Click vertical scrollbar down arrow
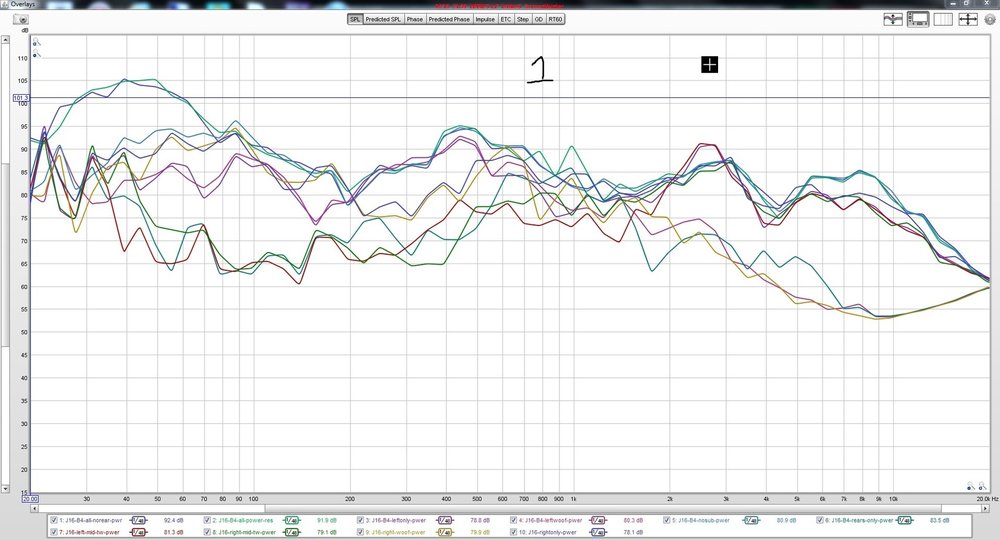This screenshot has width=1000, height=540. (x=5, y=489)
